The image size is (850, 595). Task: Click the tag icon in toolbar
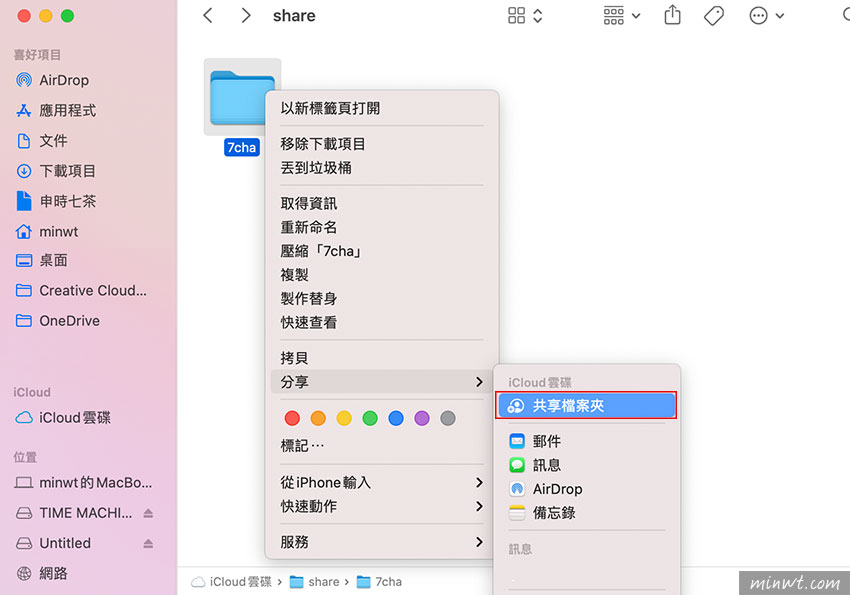click(713, 15)
